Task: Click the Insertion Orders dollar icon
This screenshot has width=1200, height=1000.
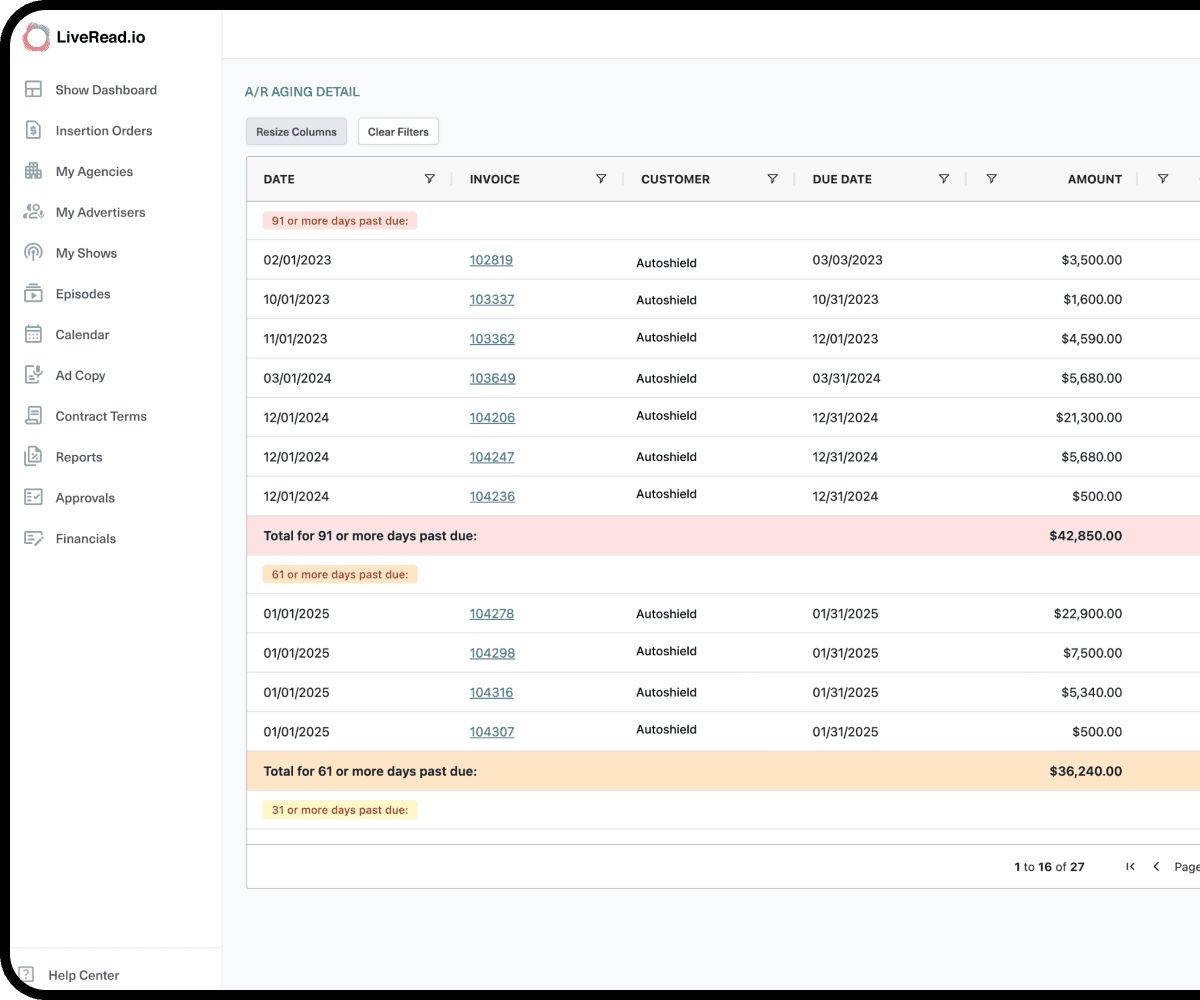Action: (33, 130)
